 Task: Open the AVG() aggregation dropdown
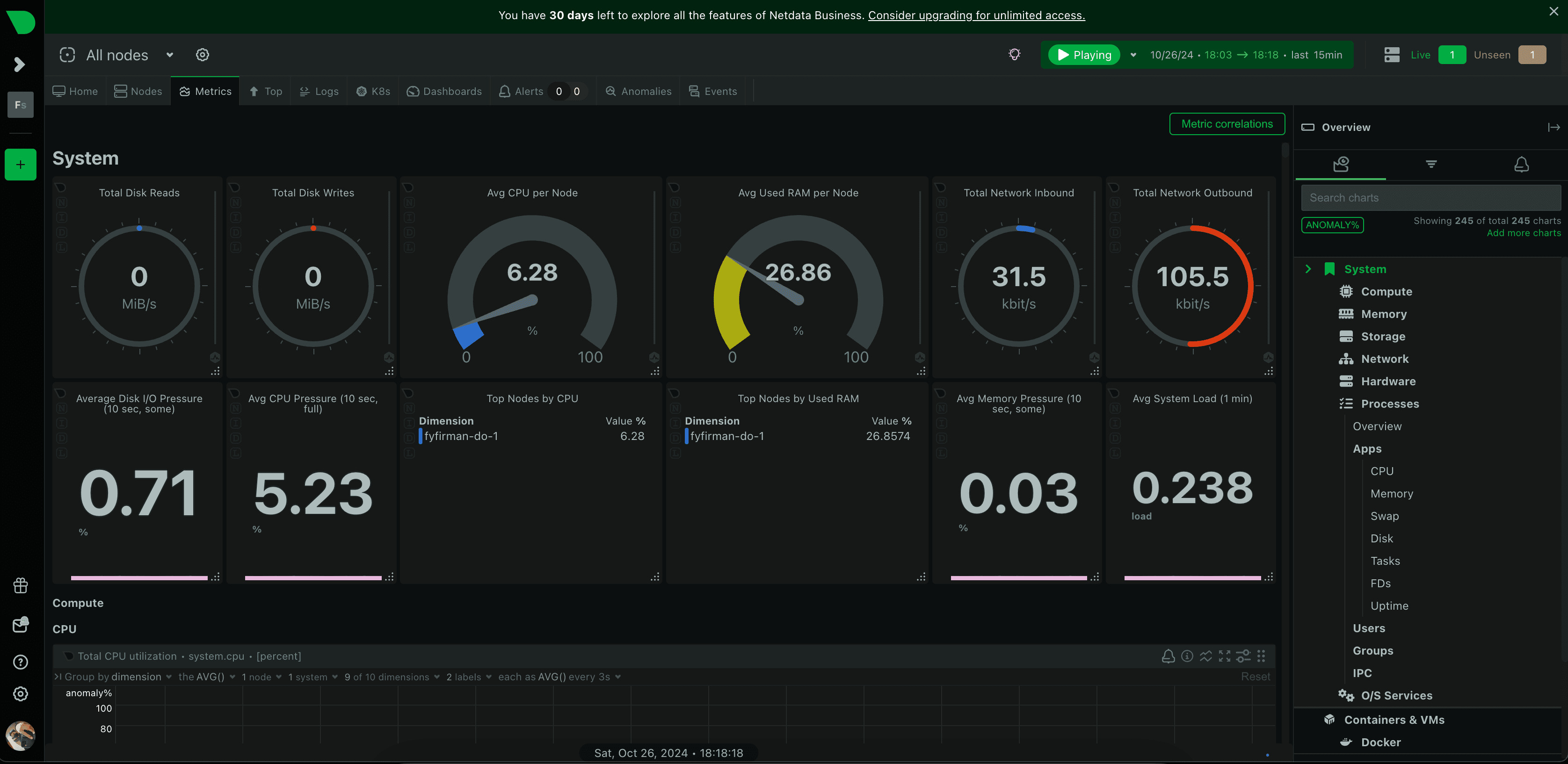click(x=207, y=677)
